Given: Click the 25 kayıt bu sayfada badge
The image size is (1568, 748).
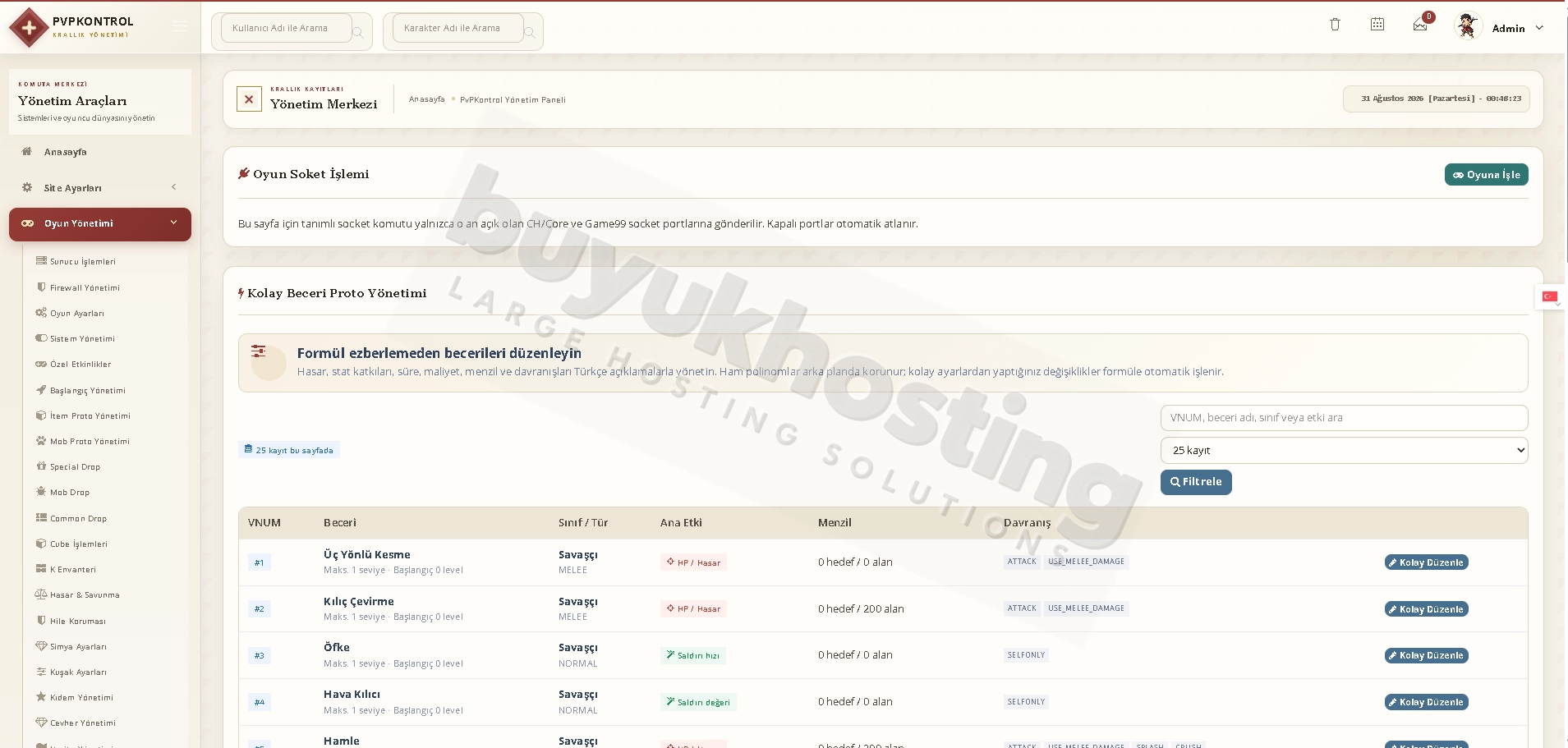Looking at the screenshot, I should tap(289, 450).
